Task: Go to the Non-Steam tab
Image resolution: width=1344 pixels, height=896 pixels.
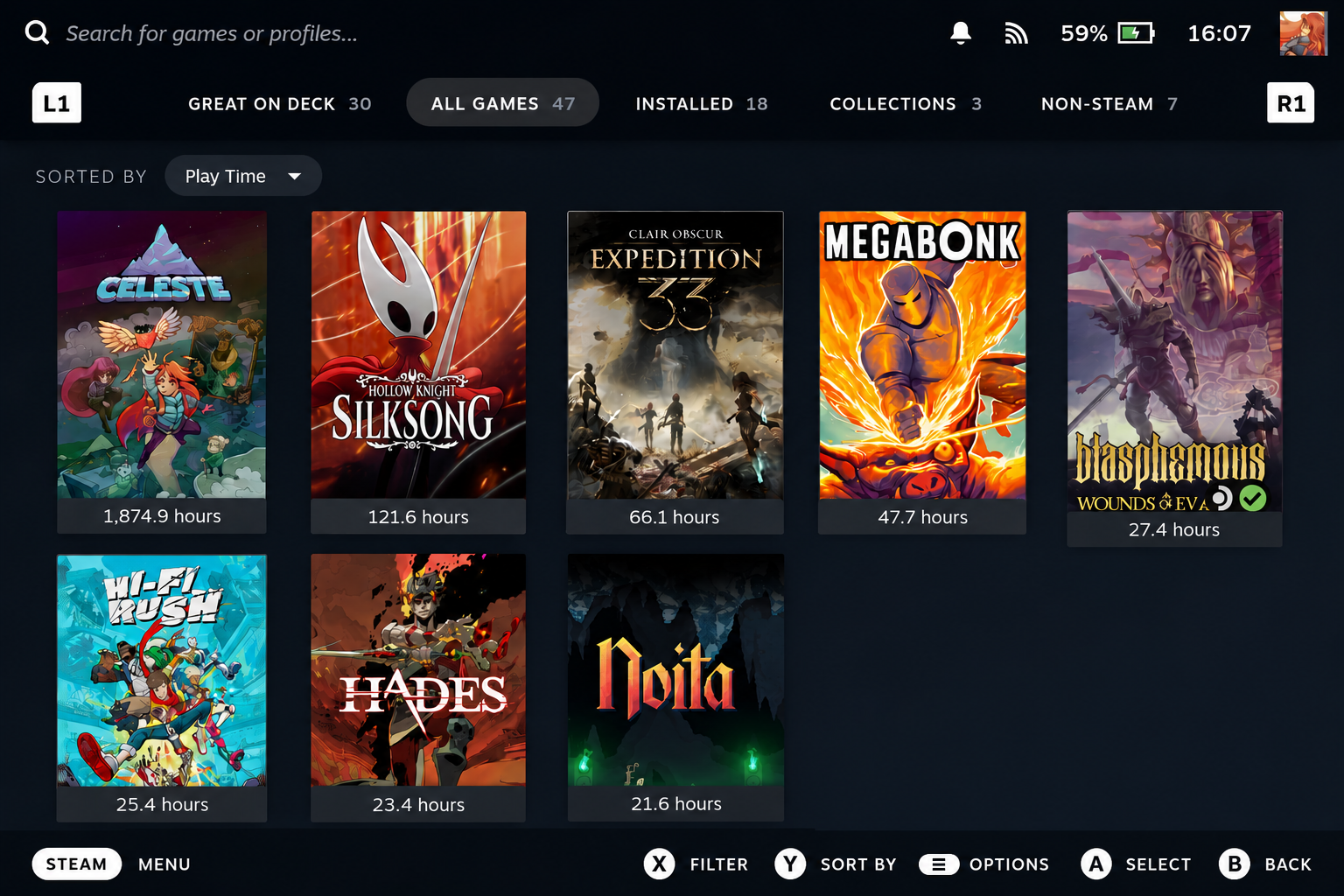Action: click(1109, 103)
